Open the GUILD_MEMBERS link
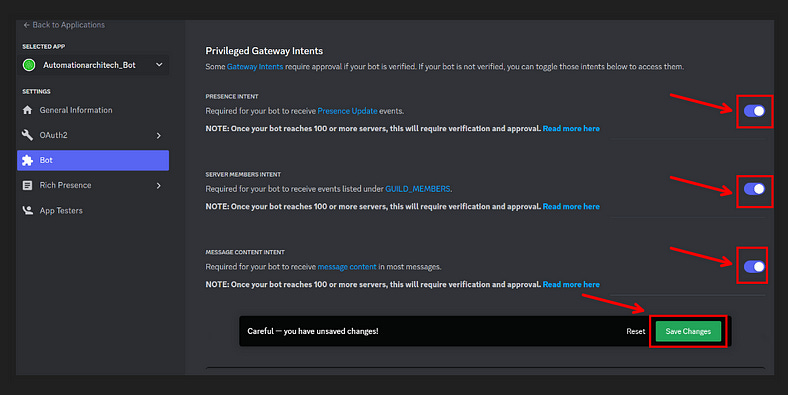788x395 pixels. pos(418,189)
